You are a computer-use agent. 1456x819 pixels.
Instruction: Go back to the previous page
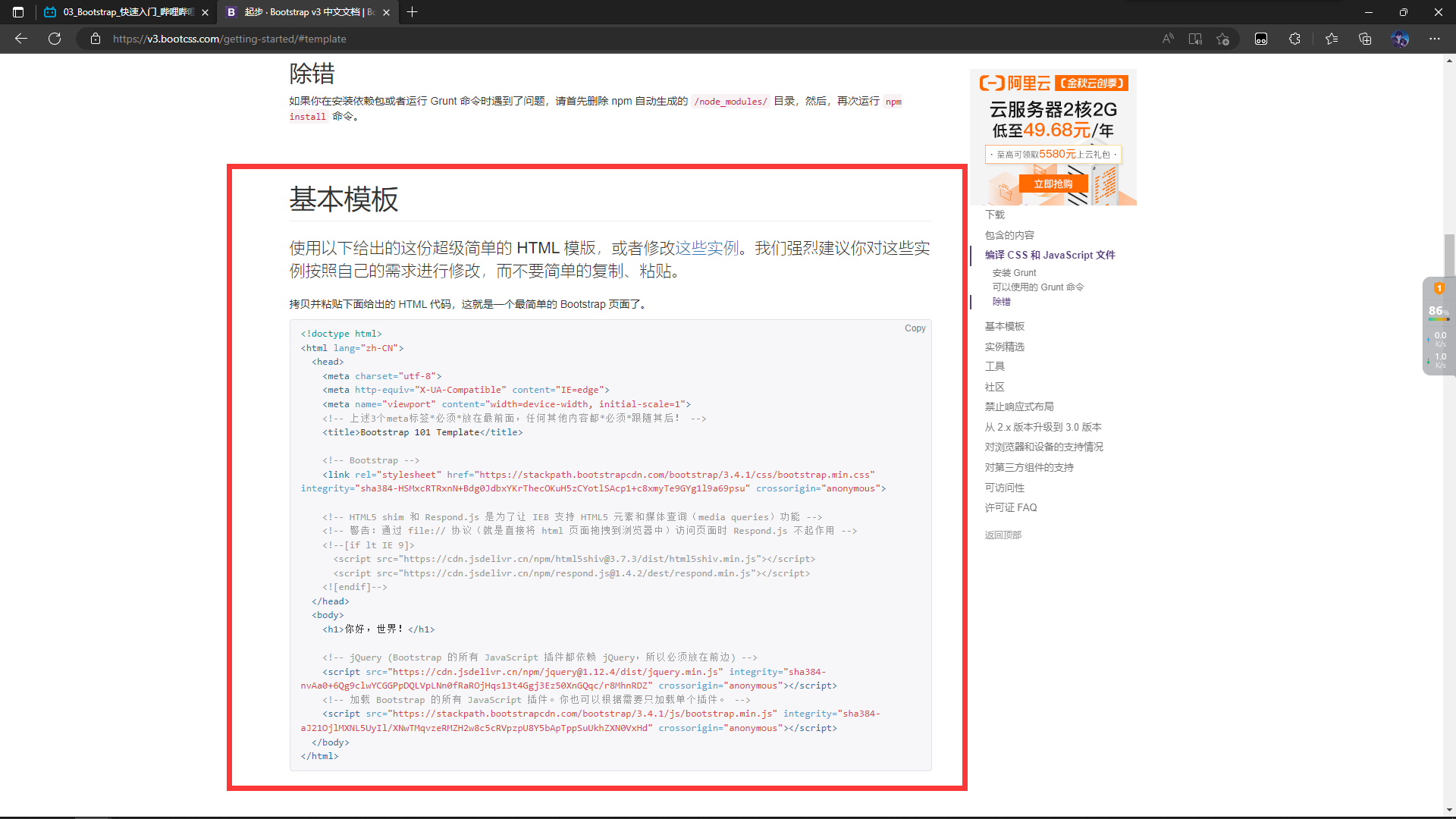(x=21, y=39)
